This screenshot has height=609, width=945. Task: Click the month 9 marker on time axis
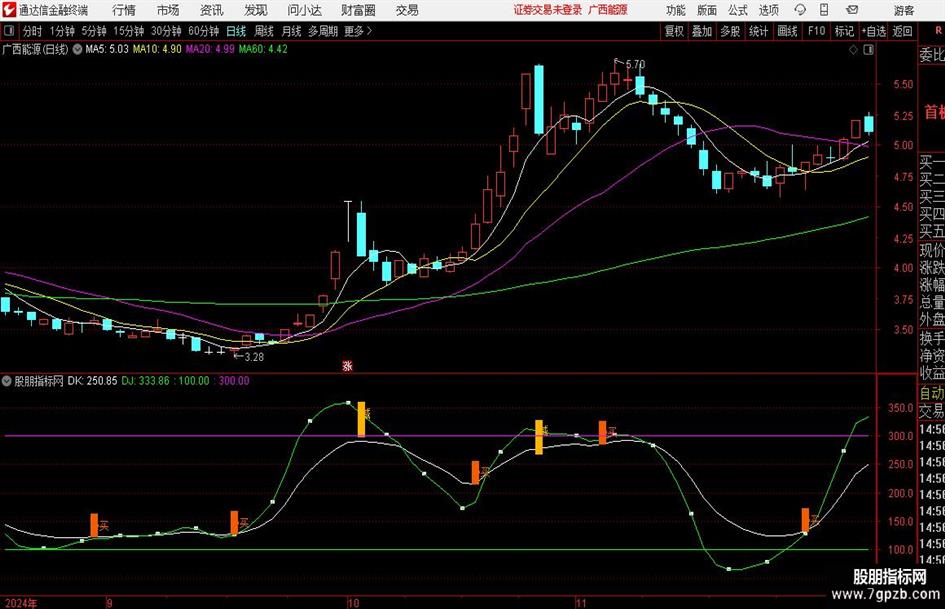(109, 602)
